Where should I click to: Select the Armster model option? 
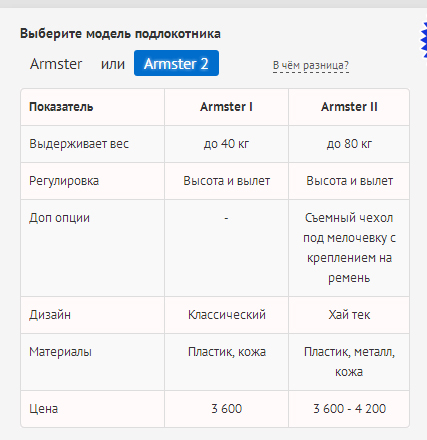pos(56,64)
